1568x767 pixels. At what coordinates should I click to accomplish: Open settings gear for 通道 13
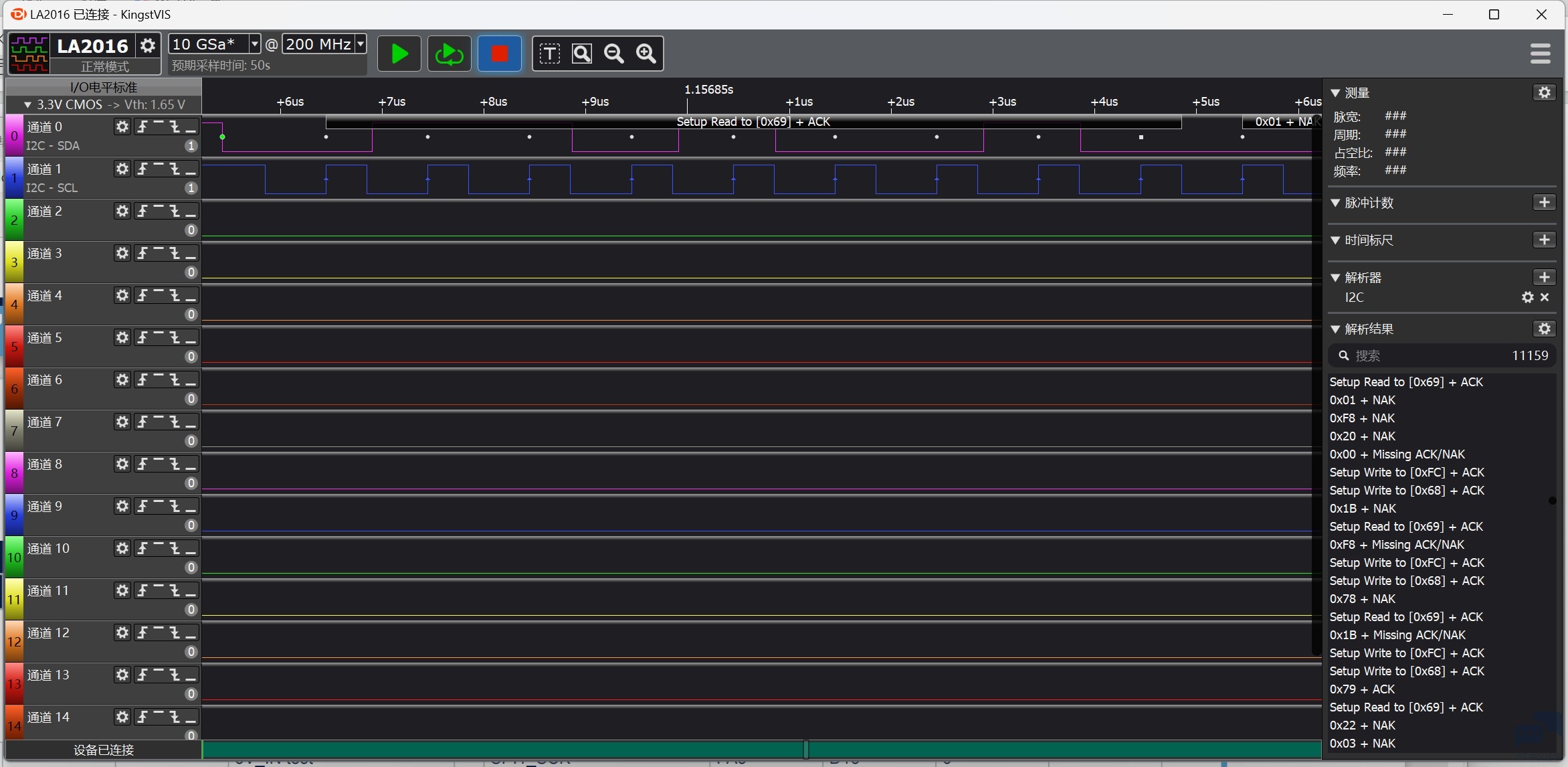click(x=122, y=675)
